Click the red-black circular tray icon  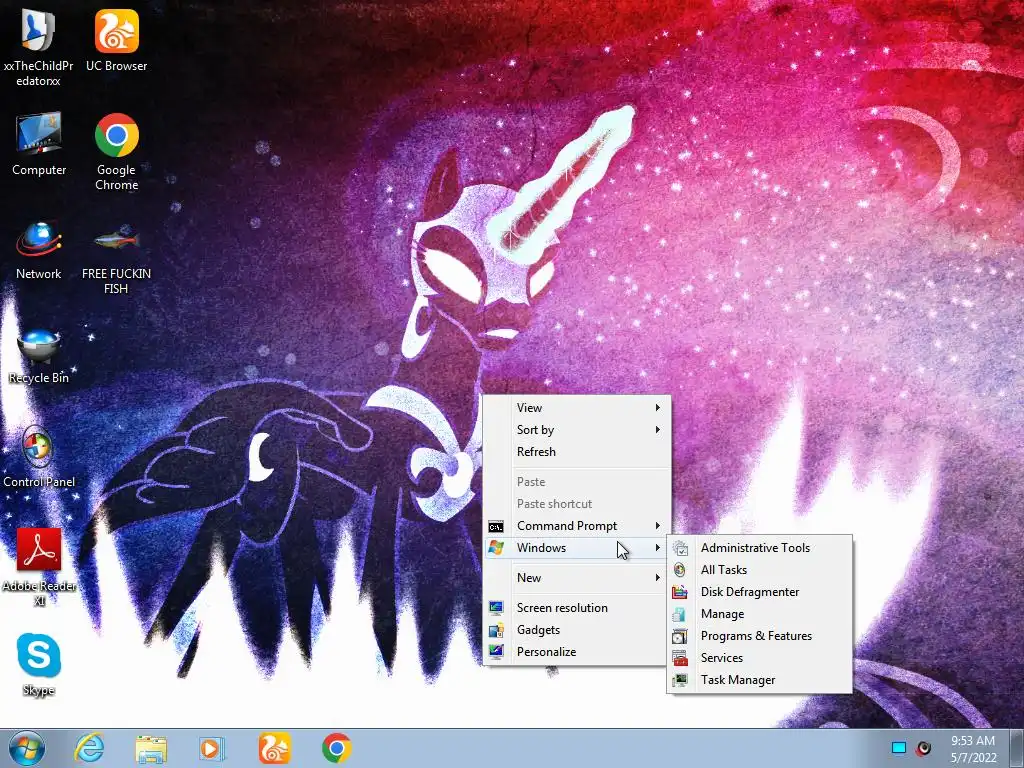click(x=923, y=748)
